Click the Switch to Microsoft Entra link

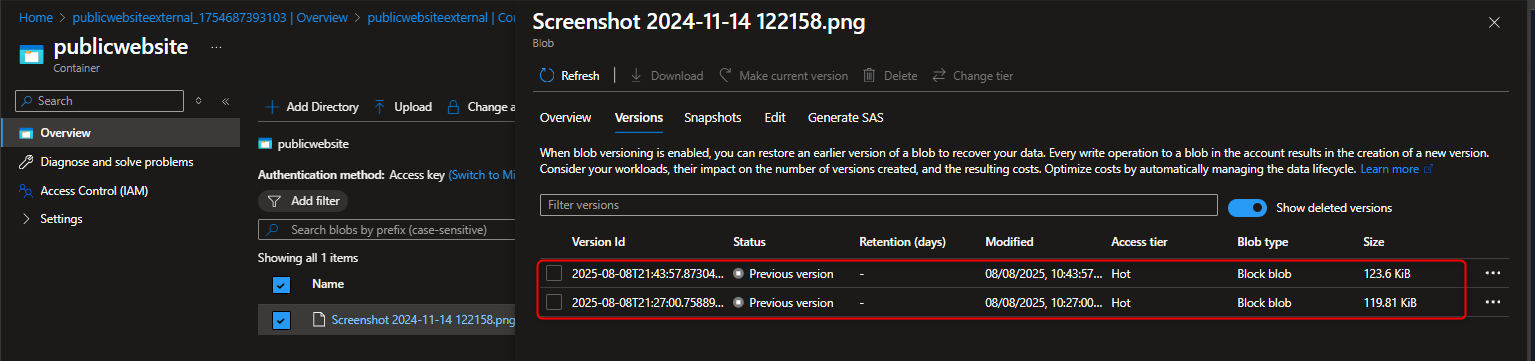point(482,175)
